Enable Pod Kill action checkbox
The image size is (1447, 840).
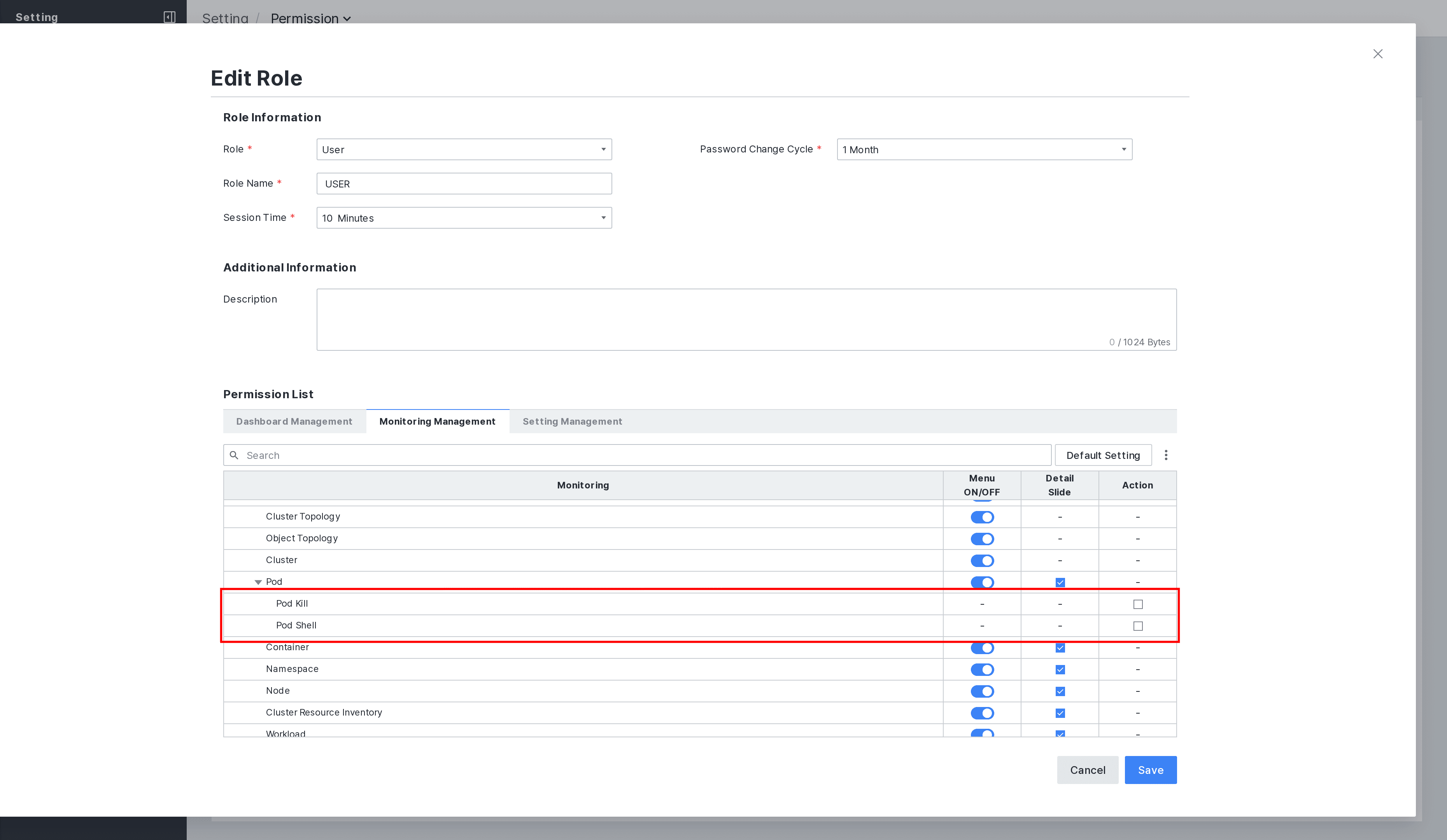pos(1138,604)
